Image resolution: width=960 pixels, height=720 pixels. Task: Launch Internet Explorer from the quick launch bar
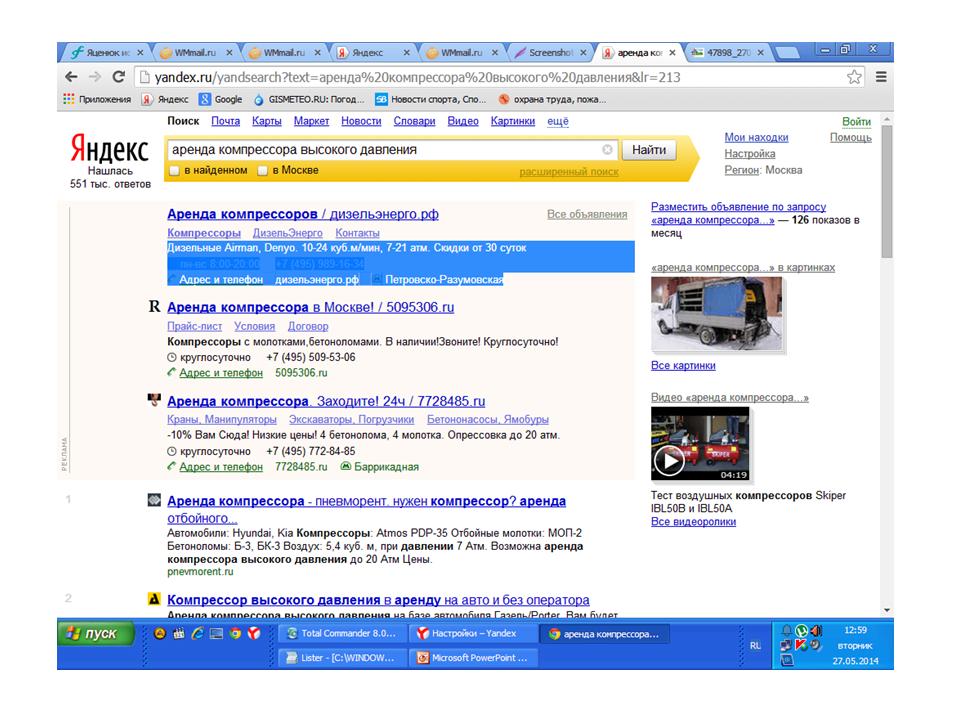(197, 634)
